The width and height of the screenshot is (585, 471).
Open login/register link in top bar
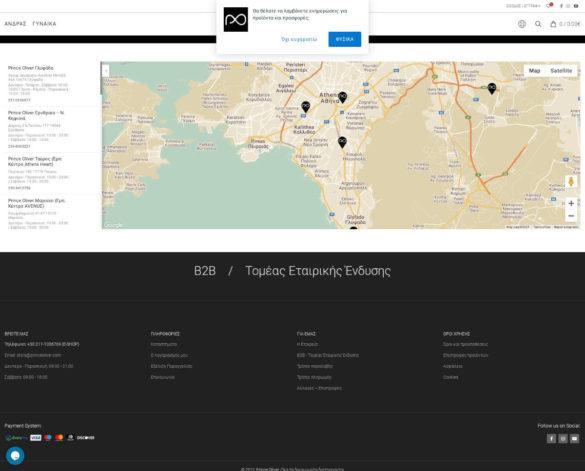coord(523,6)
